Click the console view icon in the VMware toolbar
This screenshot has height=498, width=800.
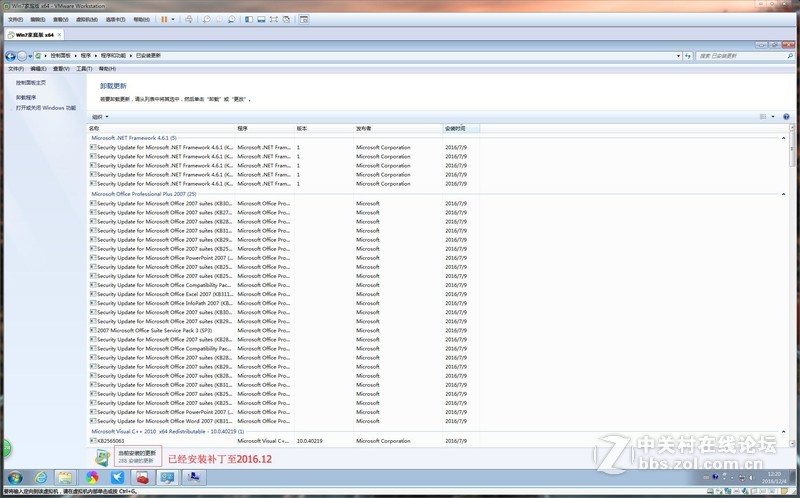pyautogui.click(x=304, y=19)
